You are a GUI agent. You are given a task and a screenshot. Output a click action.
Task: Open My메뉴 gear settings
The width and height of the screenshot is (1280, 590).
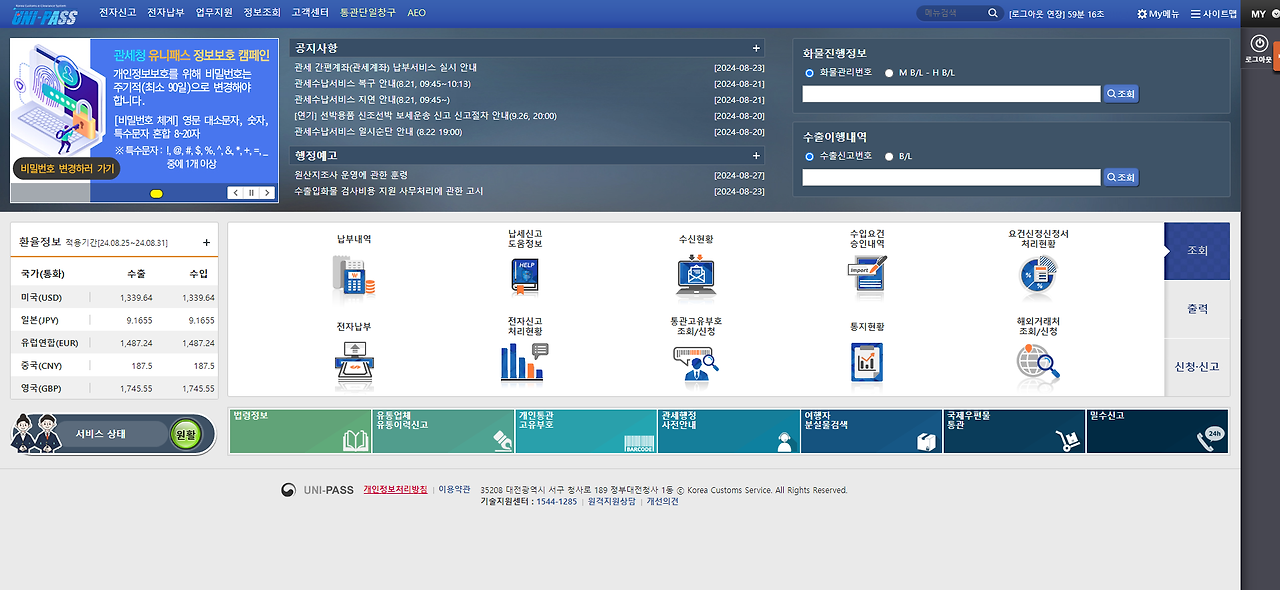point(1158,14)
